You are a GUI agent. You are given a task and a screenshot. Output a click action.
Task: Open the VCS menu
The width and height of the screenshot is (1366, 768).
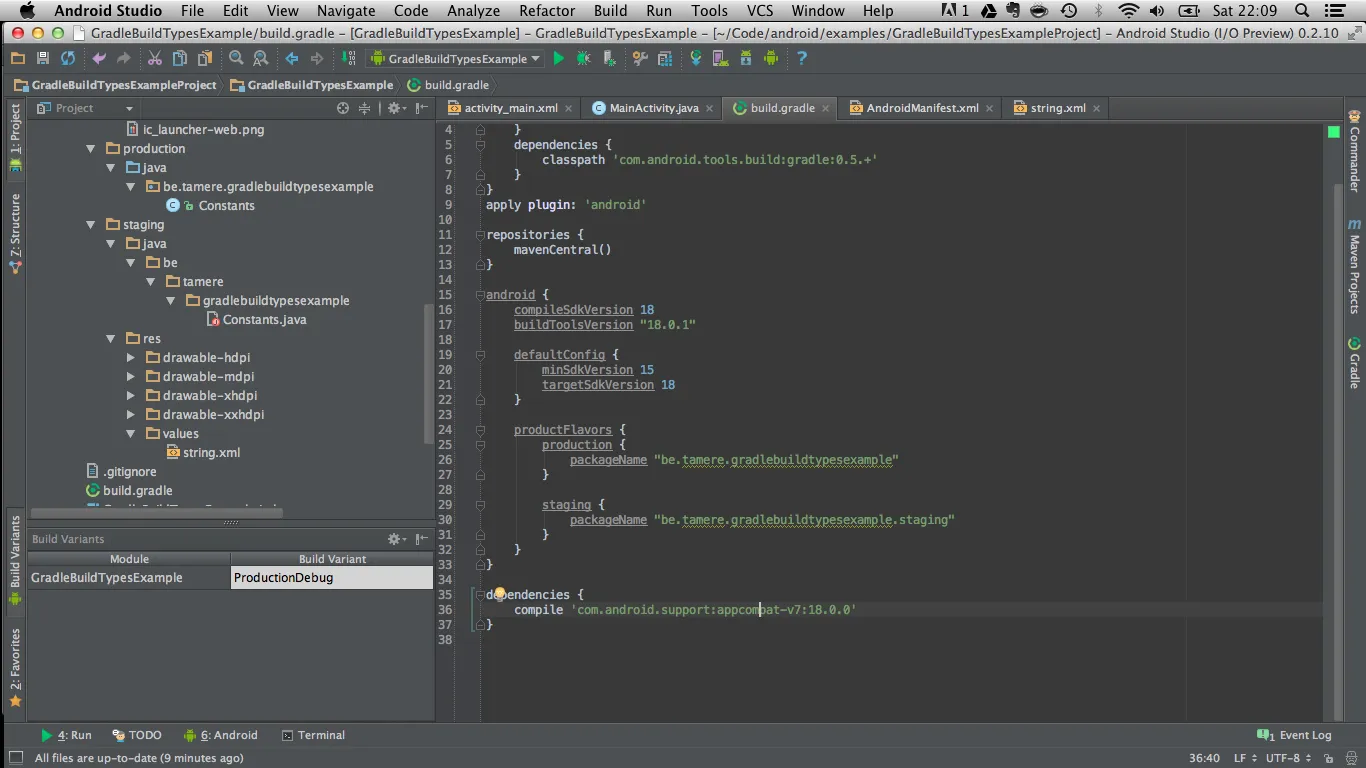(760, 11)
